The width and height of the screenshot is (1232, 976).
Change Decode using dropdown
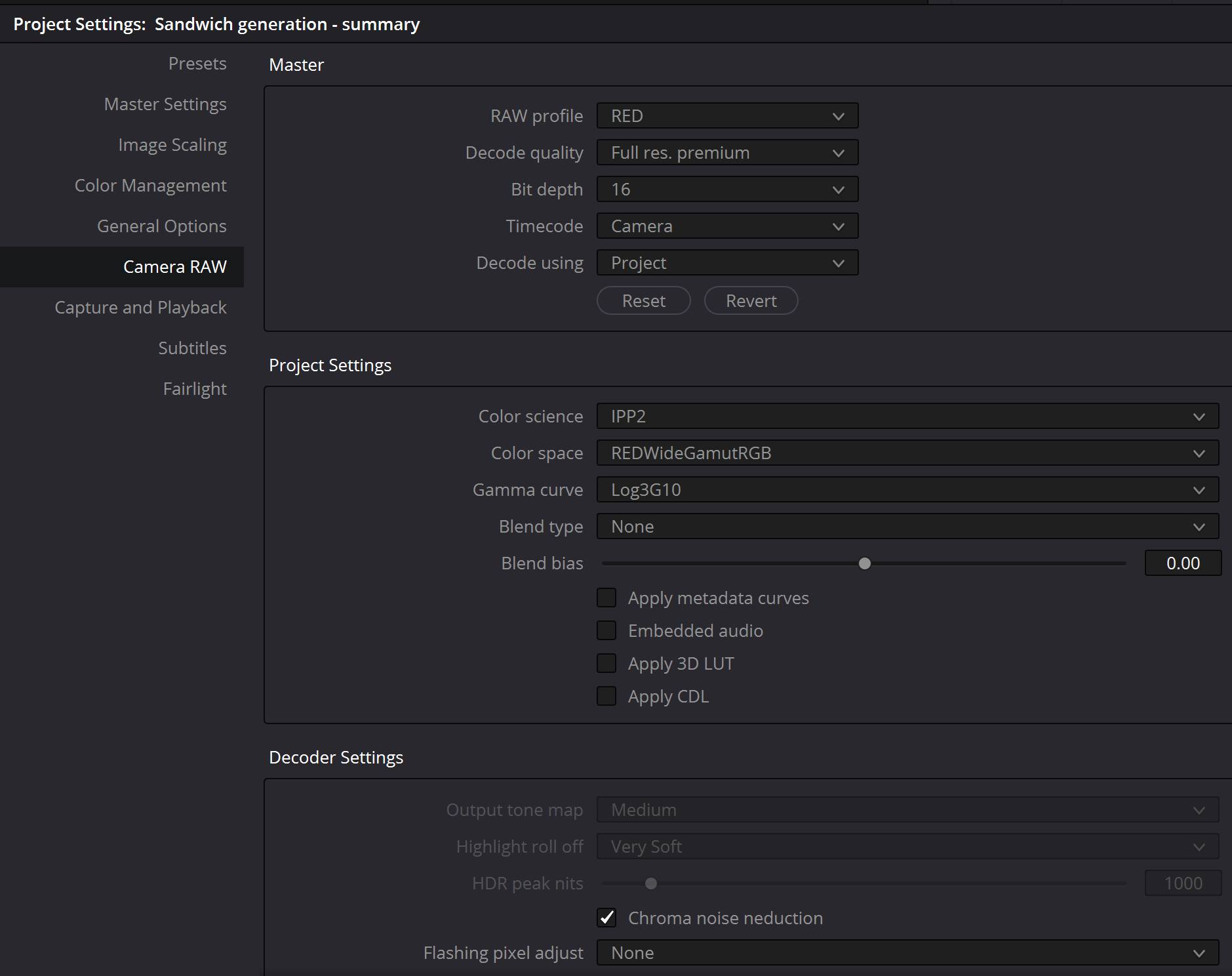pyautogui.click(x=727, y=263)
